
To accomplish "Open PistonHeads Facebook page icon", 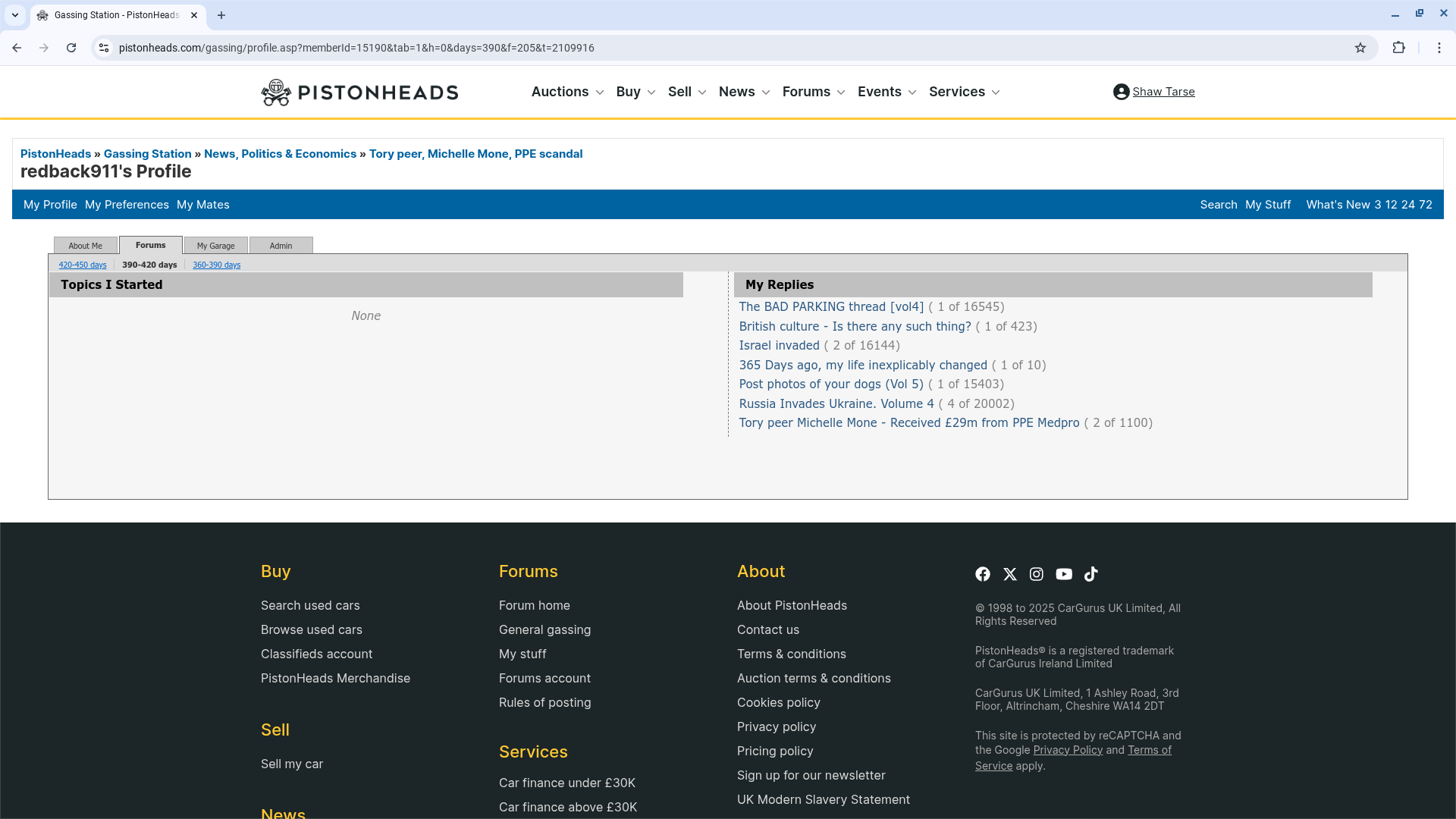I will [983, 574].
